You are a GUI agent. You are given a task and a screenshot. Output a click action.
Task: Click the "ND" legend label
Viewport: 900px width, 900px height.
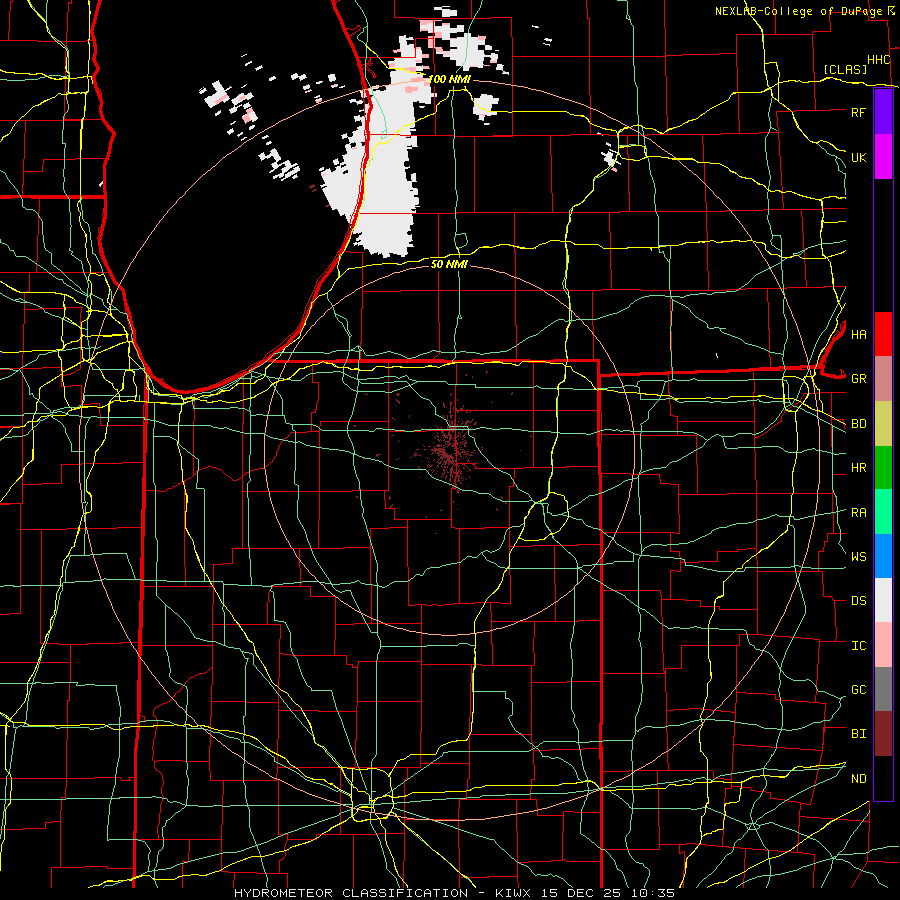click(858, 779)
